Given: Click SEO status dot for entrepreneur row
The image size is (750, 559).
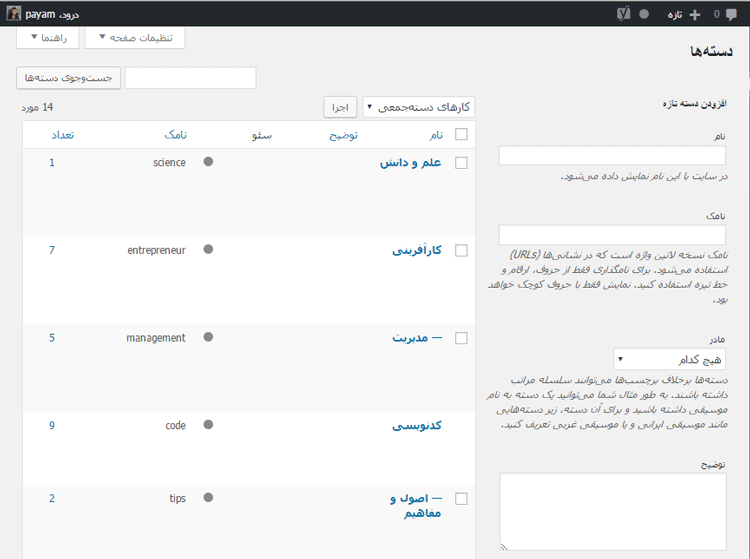Looking at the screenshot, I should (208, 249).
